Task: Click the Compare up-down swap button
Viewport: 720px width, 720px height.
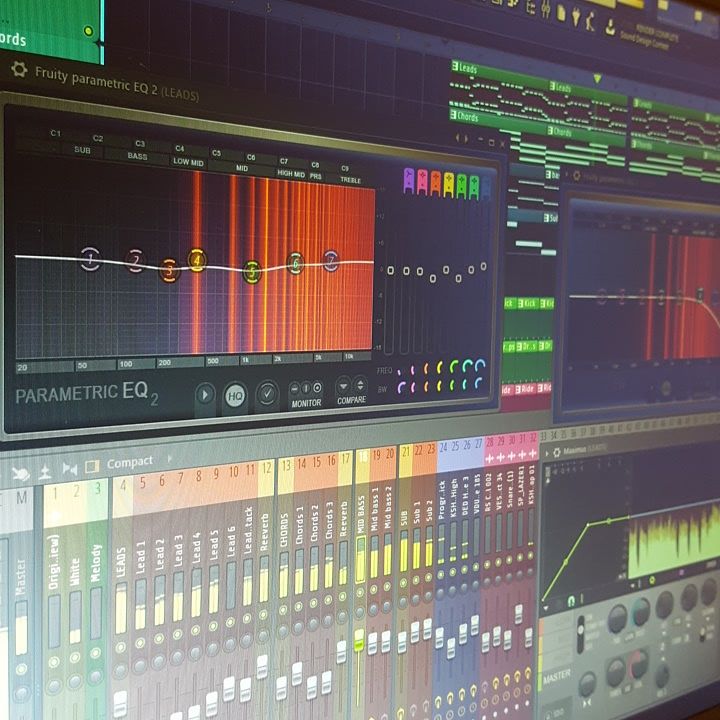Action: pos(360,385)
